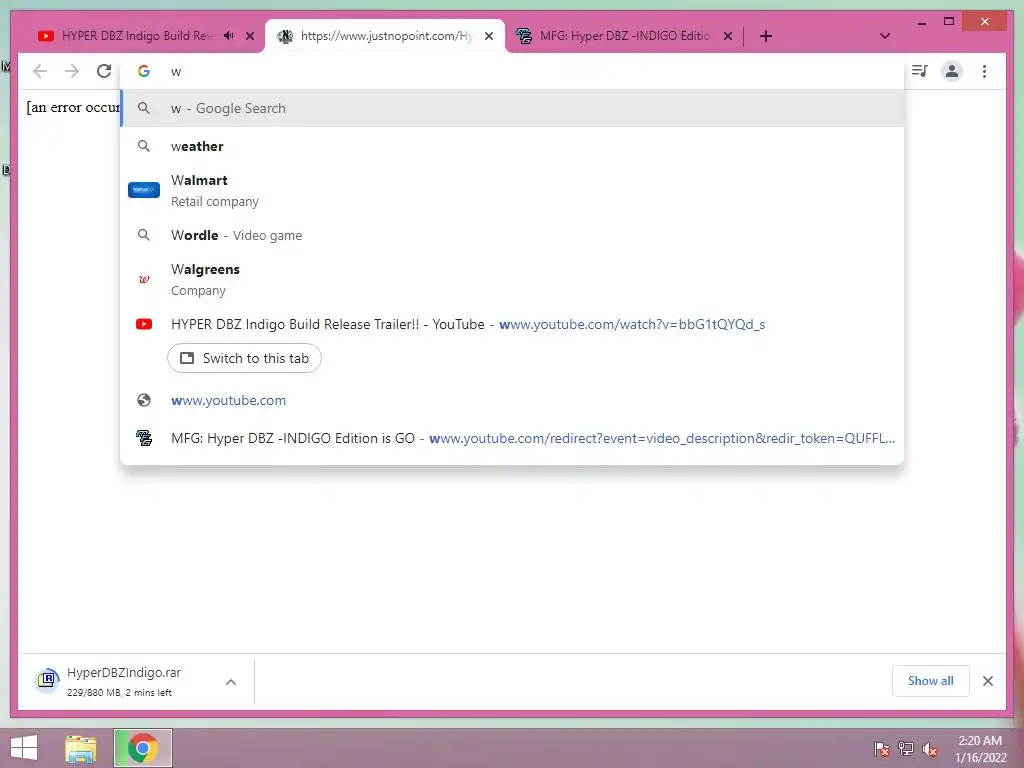Select MFG: Hyper DBZ -INDIGO Edition suggestion
Image resolution: width=1024 pixels, height=768 pixels.
click(512, 438)
